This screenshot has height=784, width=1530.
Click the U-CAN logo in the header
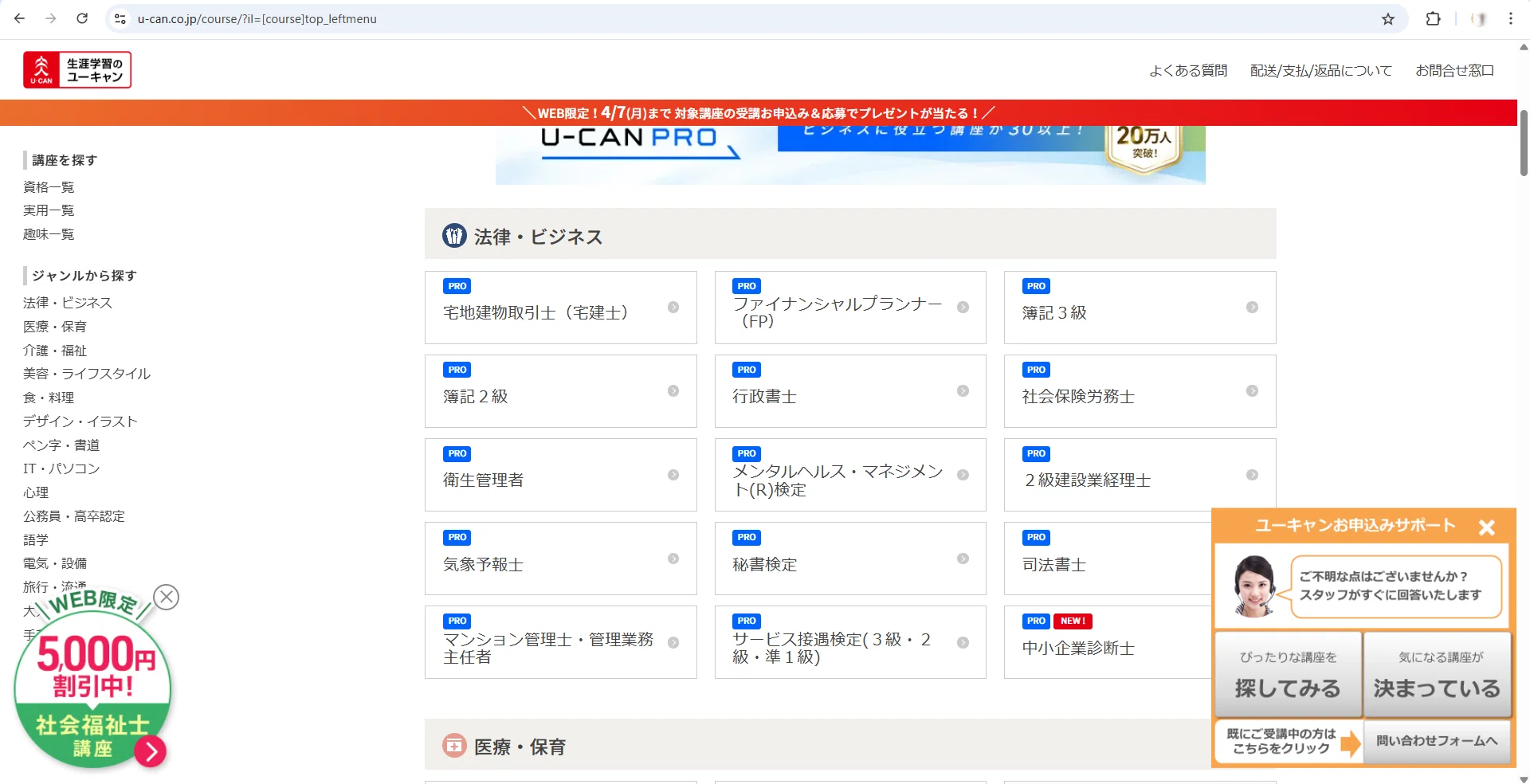click(x=77, y=70)
